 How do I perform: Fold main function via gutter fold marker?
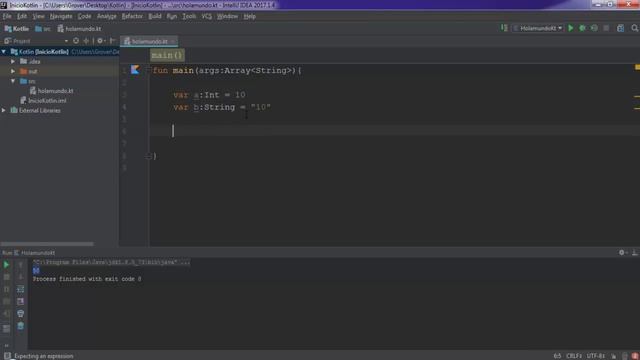pos(149,70)
